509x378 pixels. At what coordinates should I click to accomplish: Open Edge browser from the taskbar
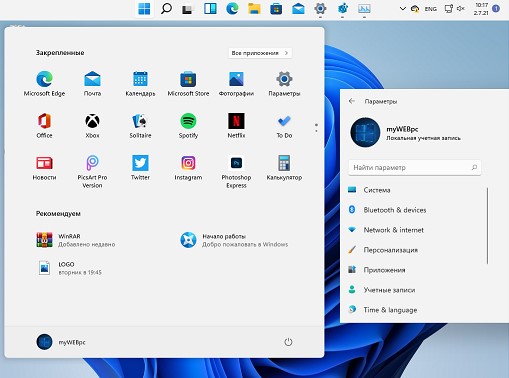point(232,9)
